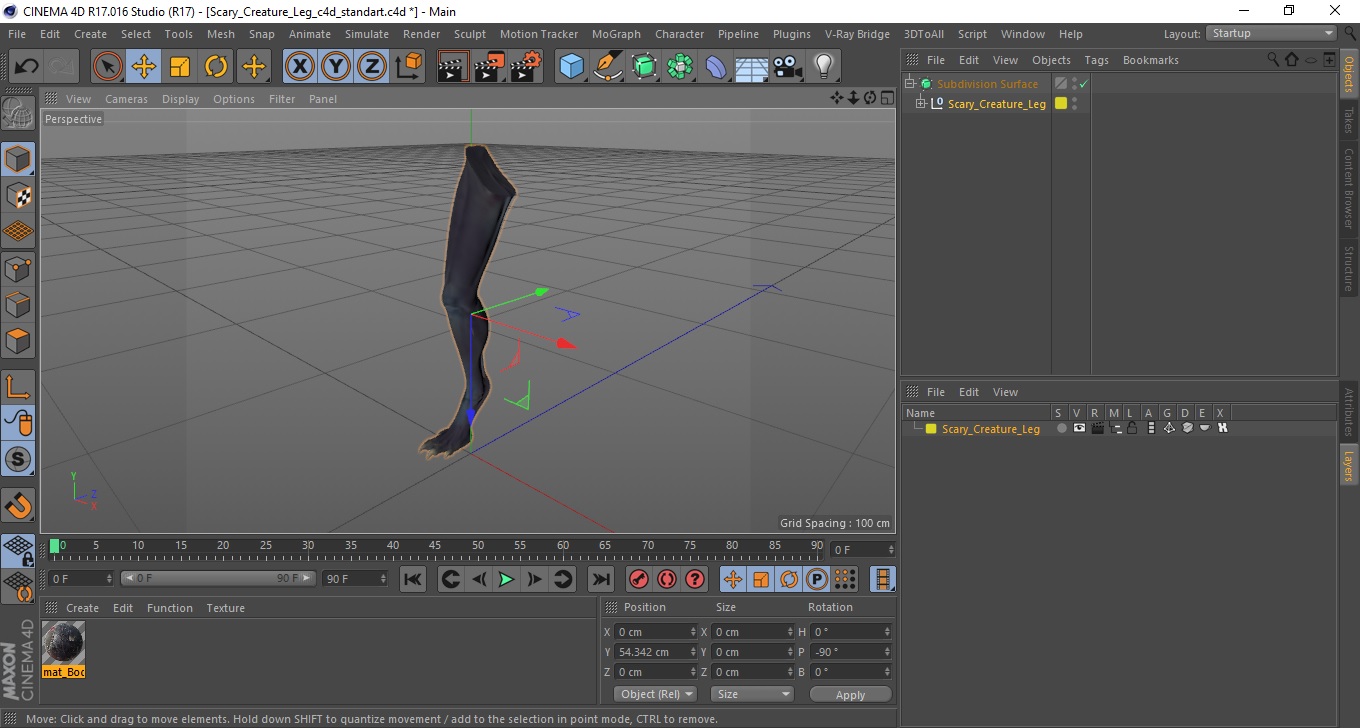1360x728 pixels.
Task: Click the Apply button
Action: click(850, 695)
